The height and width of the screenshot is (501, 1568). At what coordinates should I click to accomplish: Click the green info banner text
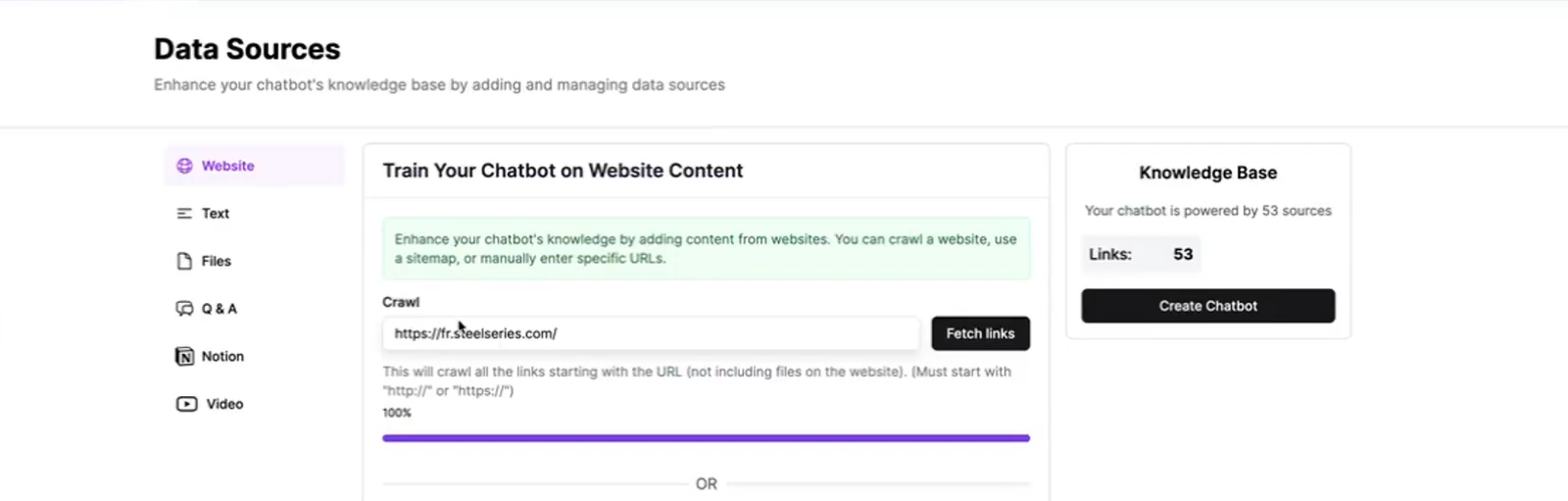(x=706, y=249)
